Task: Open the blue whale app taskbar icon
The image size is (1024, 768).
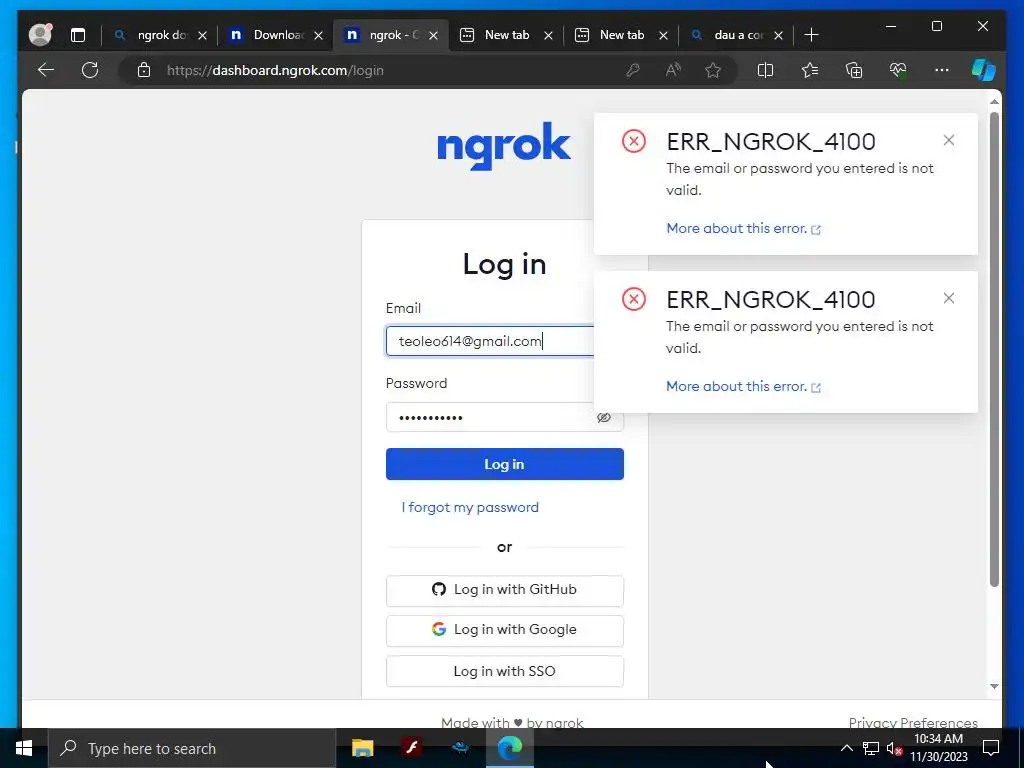Action: click(460, 748)
